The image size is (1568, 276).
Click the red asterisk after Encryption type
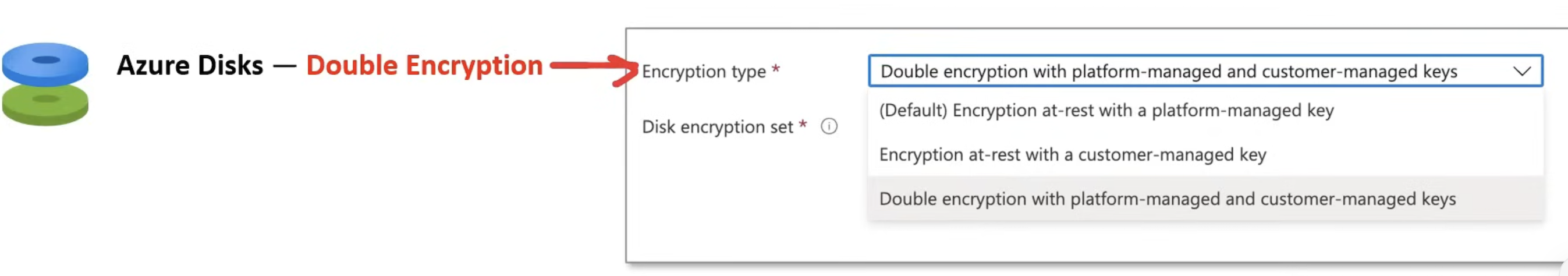click(776, 69)
